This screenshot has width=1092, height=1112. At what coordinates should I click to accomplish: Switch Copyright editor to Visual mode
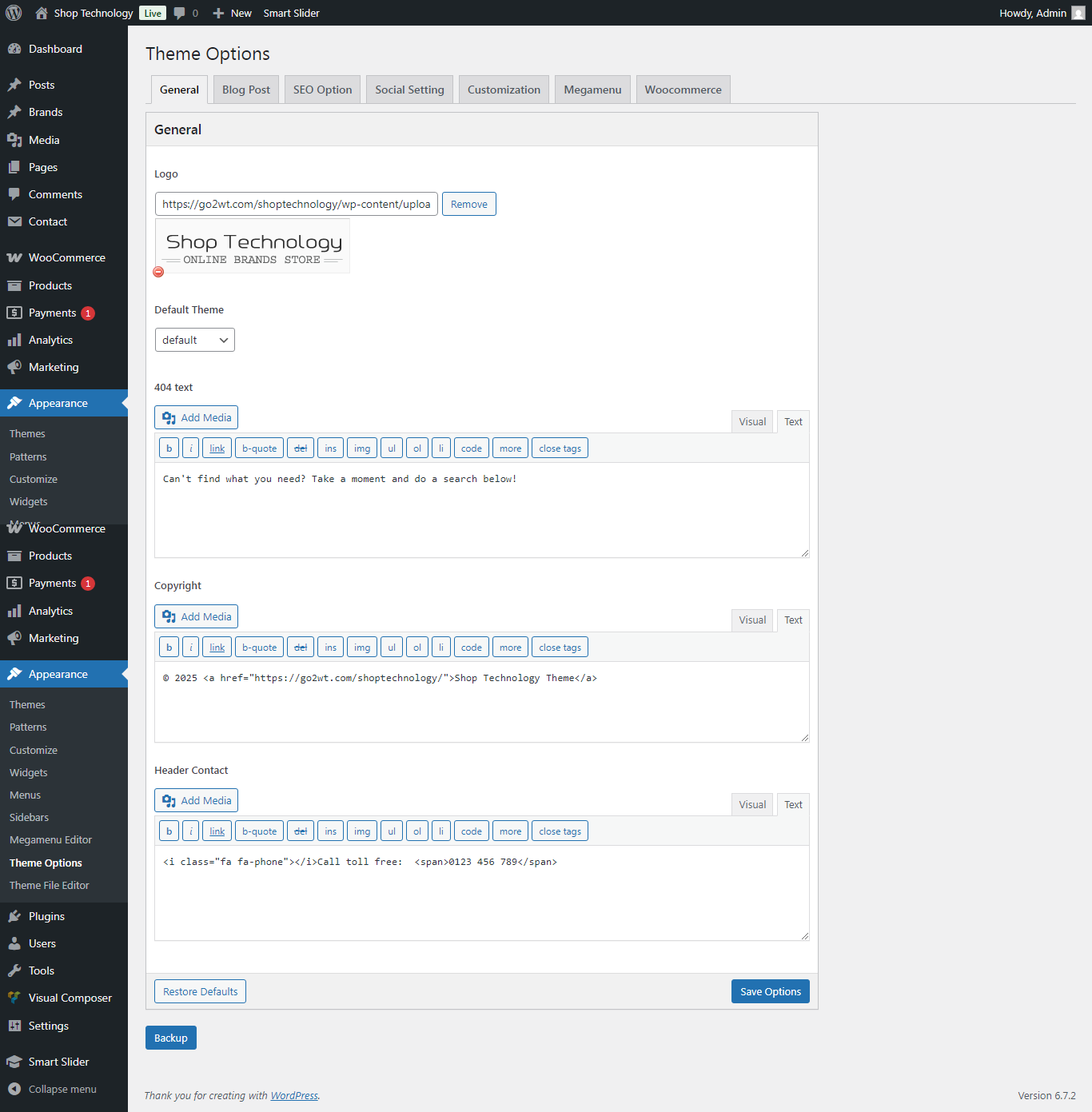(x=752, y=620)
